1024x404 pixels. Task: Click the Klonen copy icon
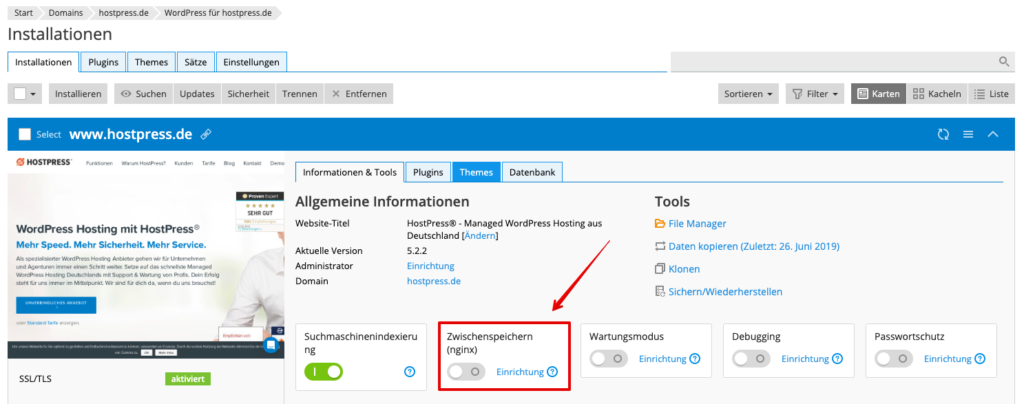[660, 269]
